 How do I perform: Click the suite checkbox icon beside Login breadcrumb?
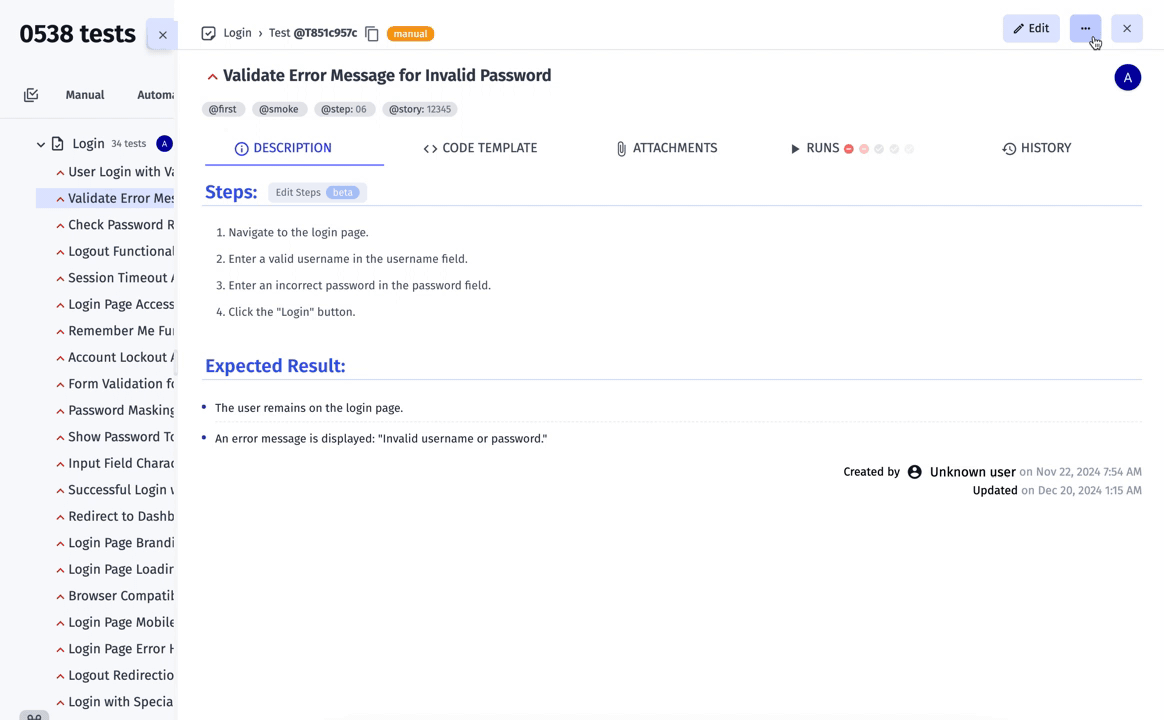[209, 33]
